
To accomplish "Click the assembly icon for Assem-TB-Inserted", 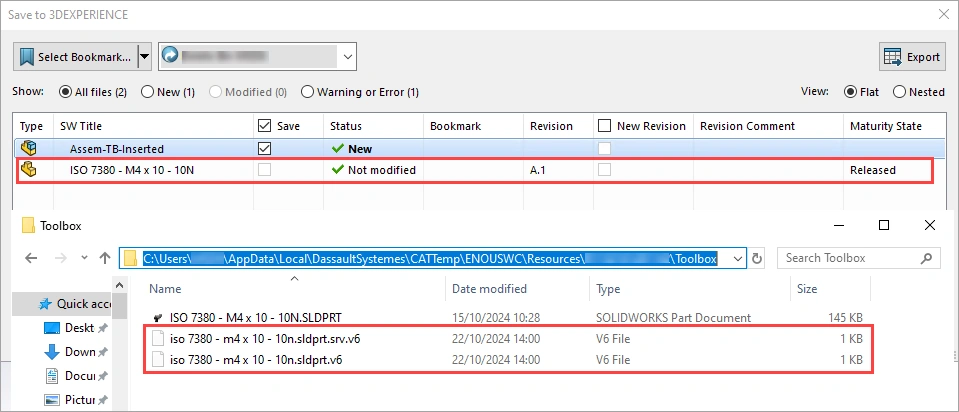I will pyautogui.click(x=29, y=148).
